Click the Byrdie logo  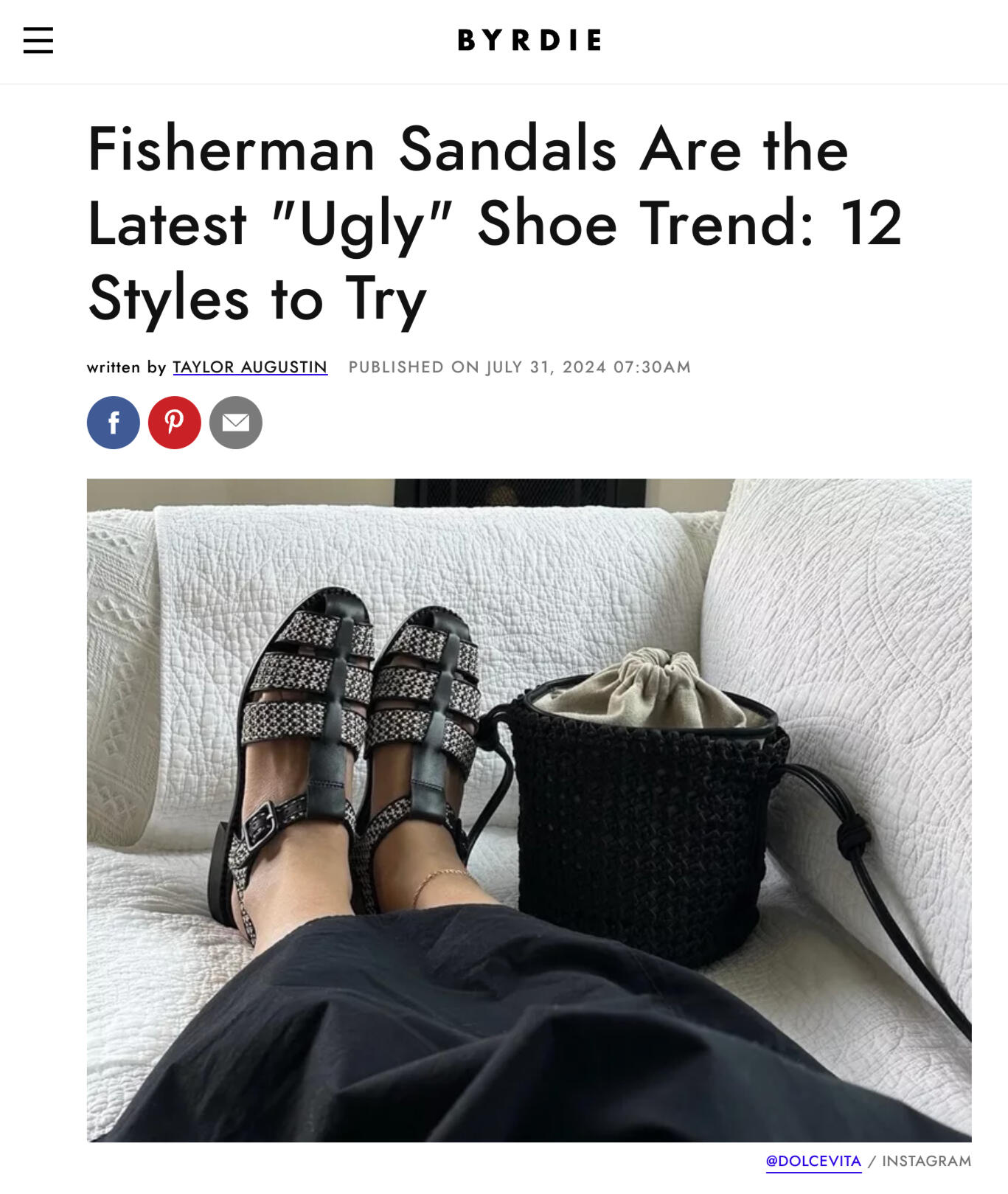[x=529, y=41]
